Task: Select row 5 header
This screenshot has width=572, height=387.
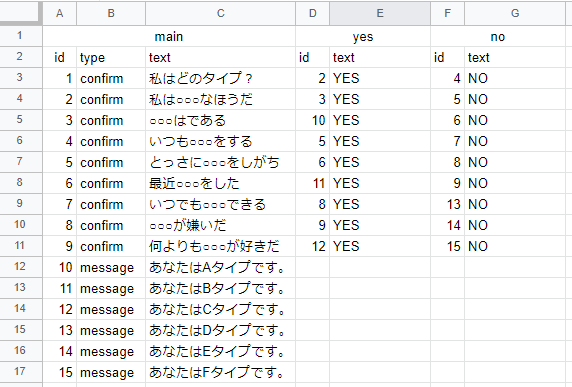Action: click(21, 120)
